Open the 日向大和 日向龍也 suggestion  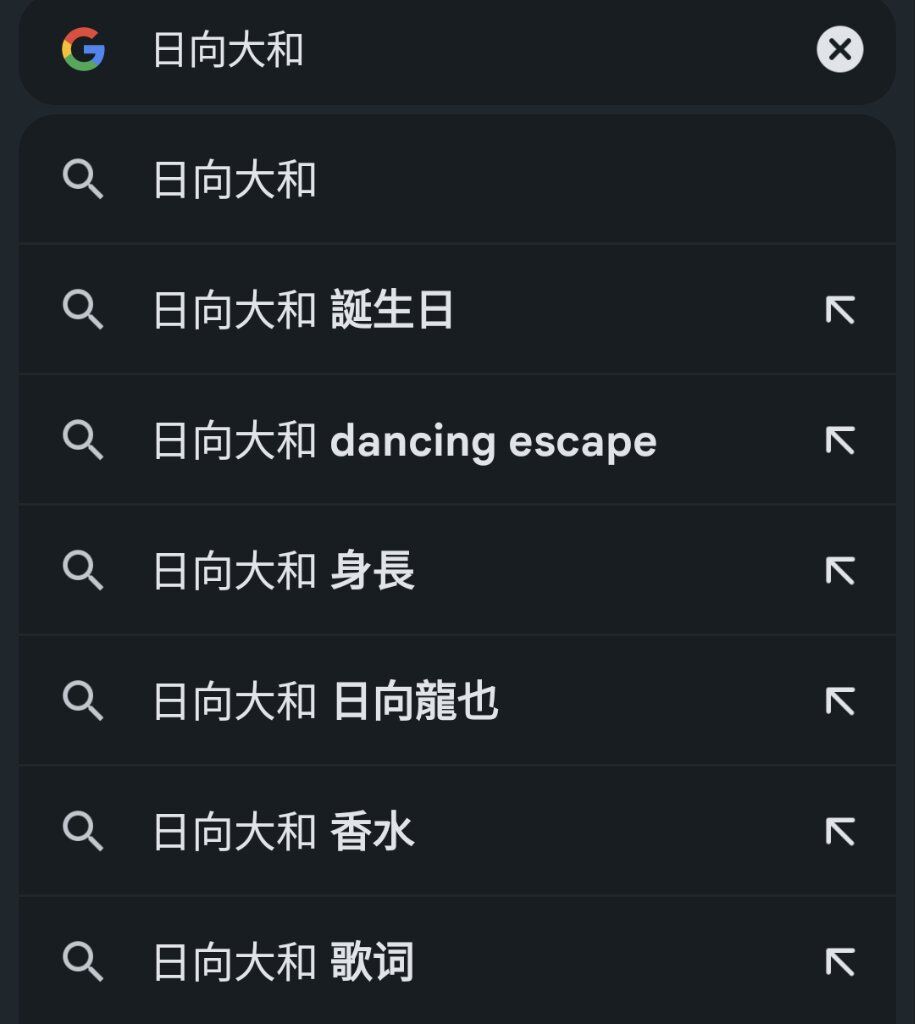[457, 701]
